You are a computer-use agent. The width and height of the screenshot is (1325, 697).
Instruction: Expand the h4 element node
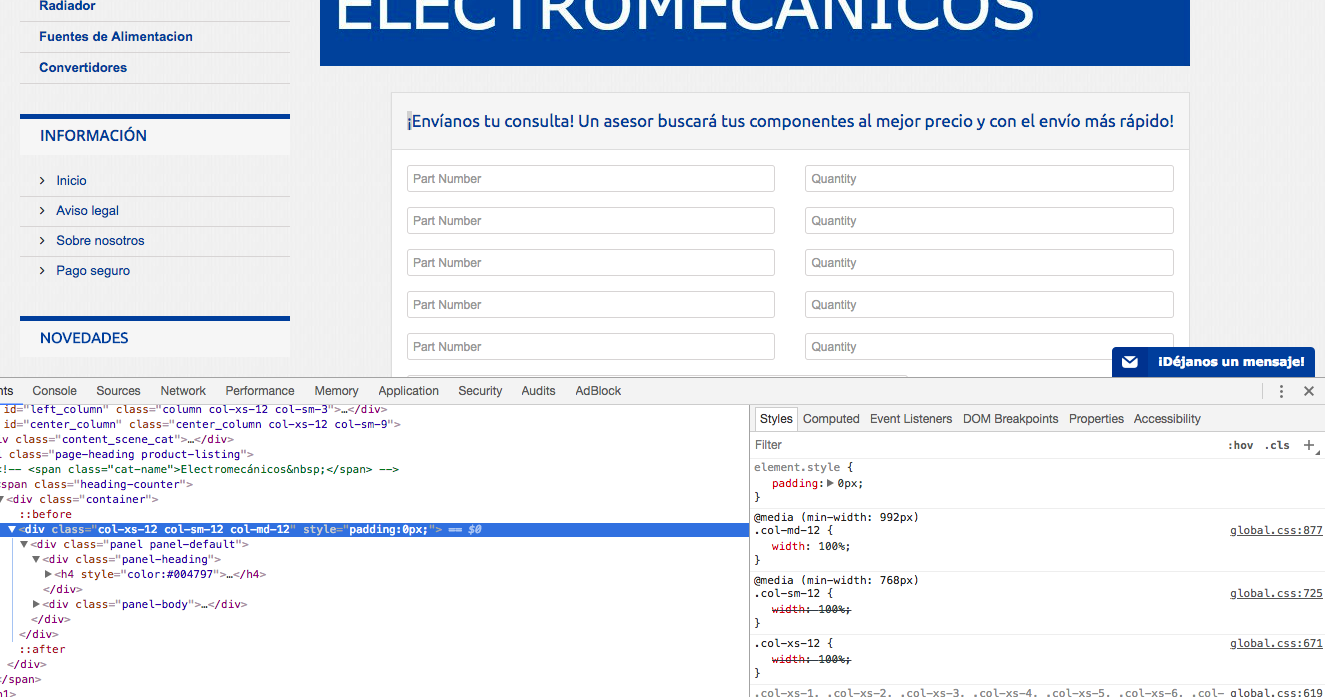(48, 575)
